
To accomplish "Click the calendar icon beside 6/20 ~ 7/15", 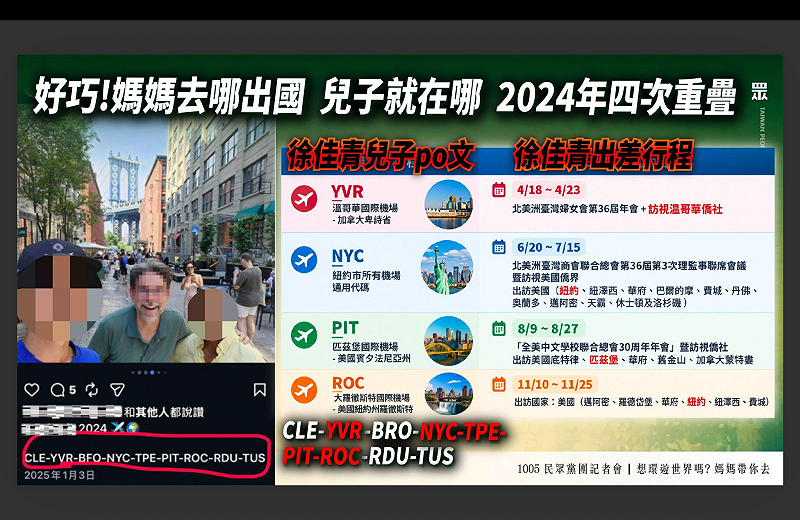I will coord(498,247).
